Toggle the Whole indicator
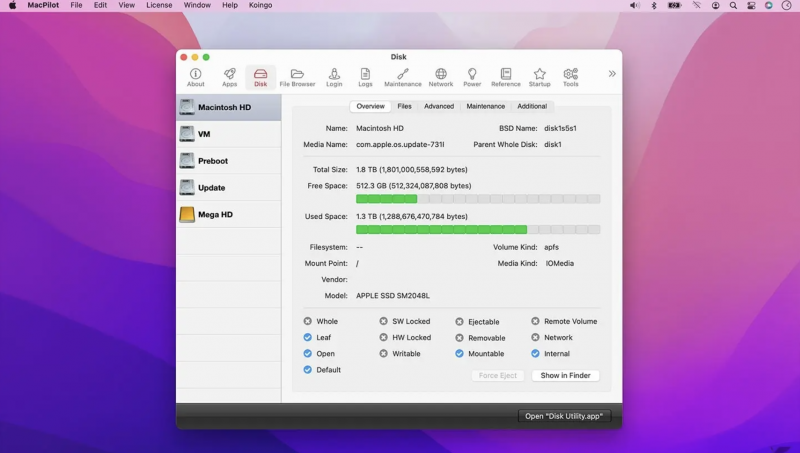The width and height of the screenshot is (800, 453). pyautogui.click(x=308, y=321)
